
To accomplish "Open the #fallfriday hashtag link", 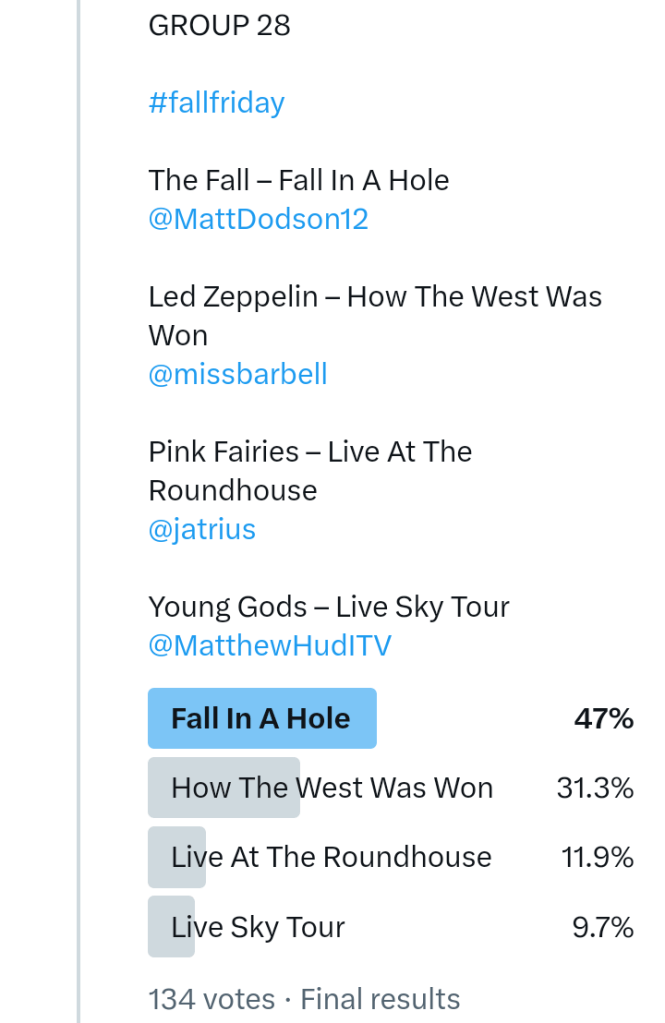I will 216,103.
